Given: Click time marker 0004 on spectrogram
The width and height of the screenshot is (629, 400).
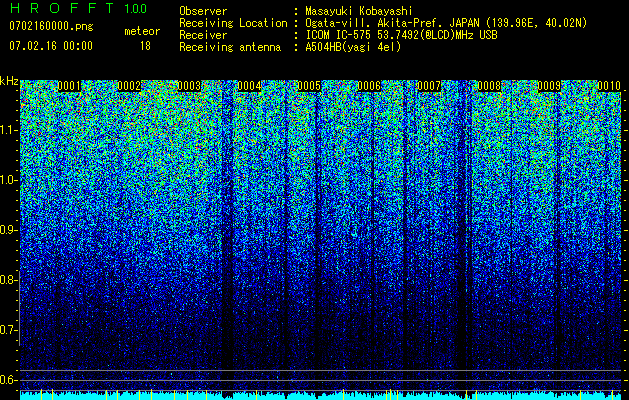Looking at the screenshot, I should (249, 86).
